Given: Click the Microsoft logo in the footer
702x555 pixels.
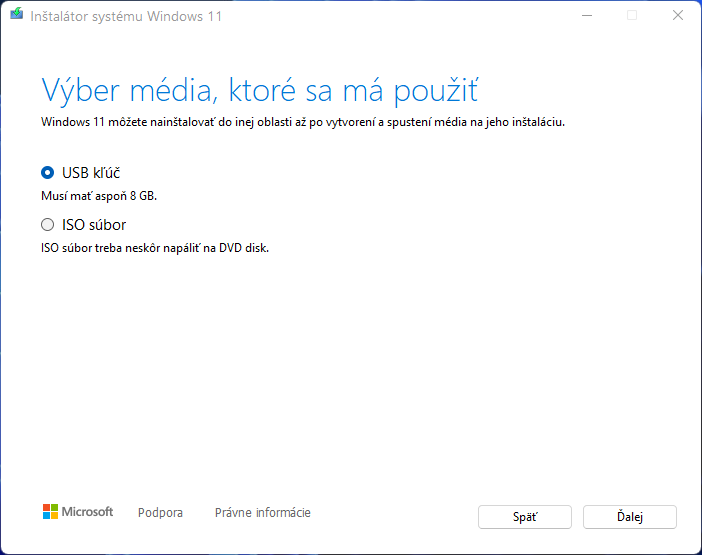Looking at the screenshot, I should tap(78, 512).
